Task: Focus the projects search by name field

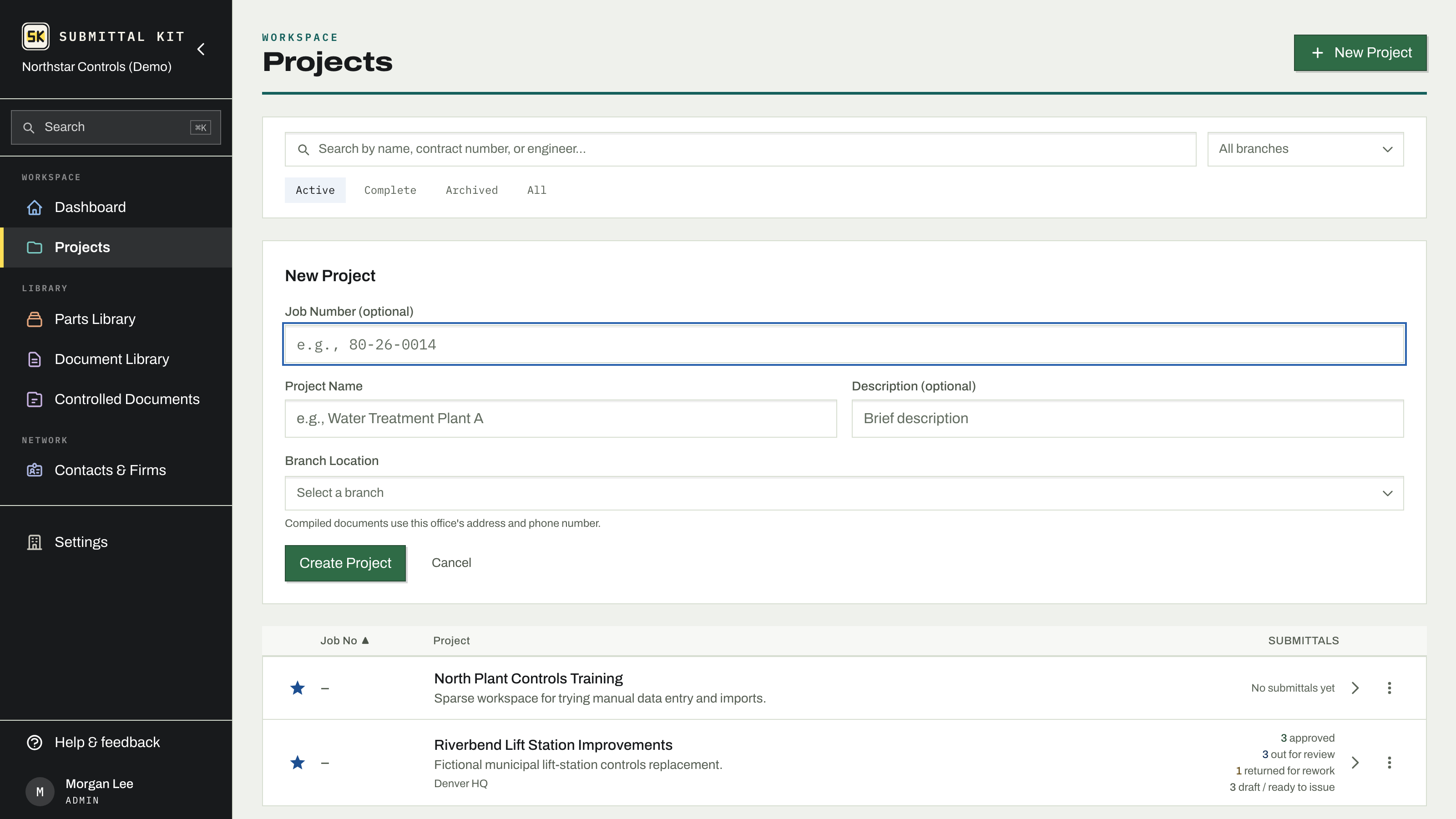Action: (x=740, y=149)
